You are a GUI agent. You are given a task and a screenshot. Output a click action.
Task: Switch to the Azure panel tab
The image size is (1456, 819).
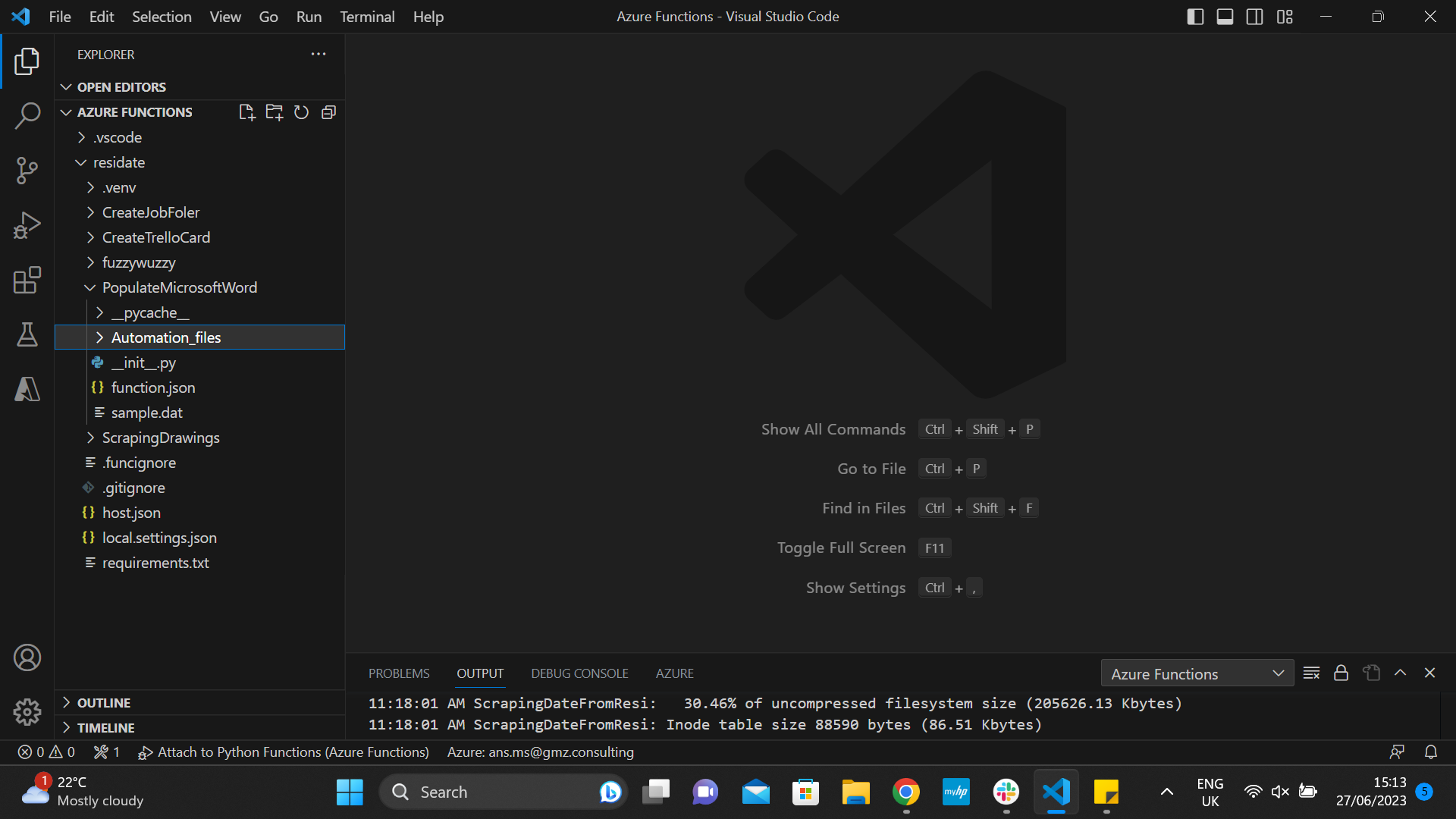coord(675,673)
